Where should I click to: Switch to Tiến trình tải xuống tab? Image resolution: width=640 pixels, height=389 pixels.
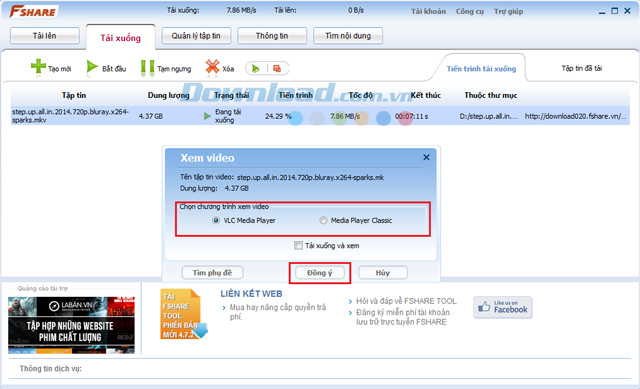[x=481, y=69]
